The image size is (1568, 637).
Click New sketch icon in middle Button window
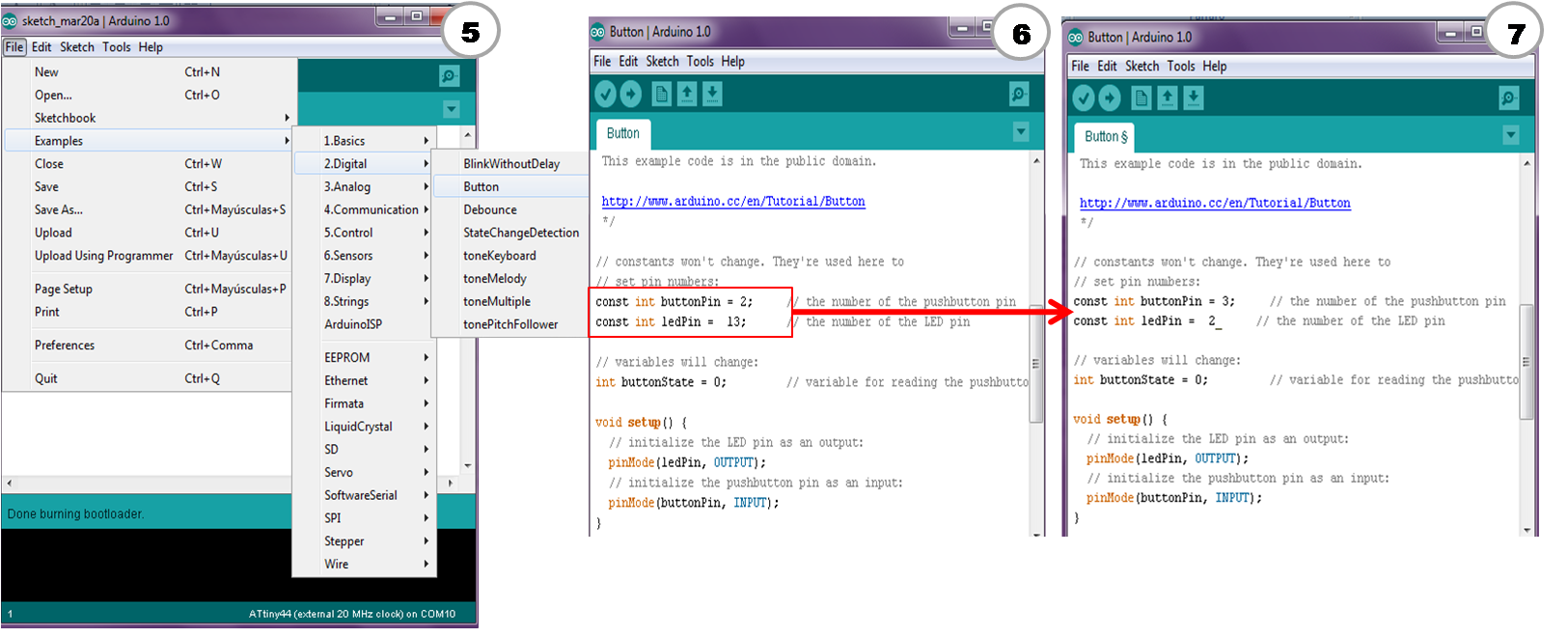click(x=662, y=94)
